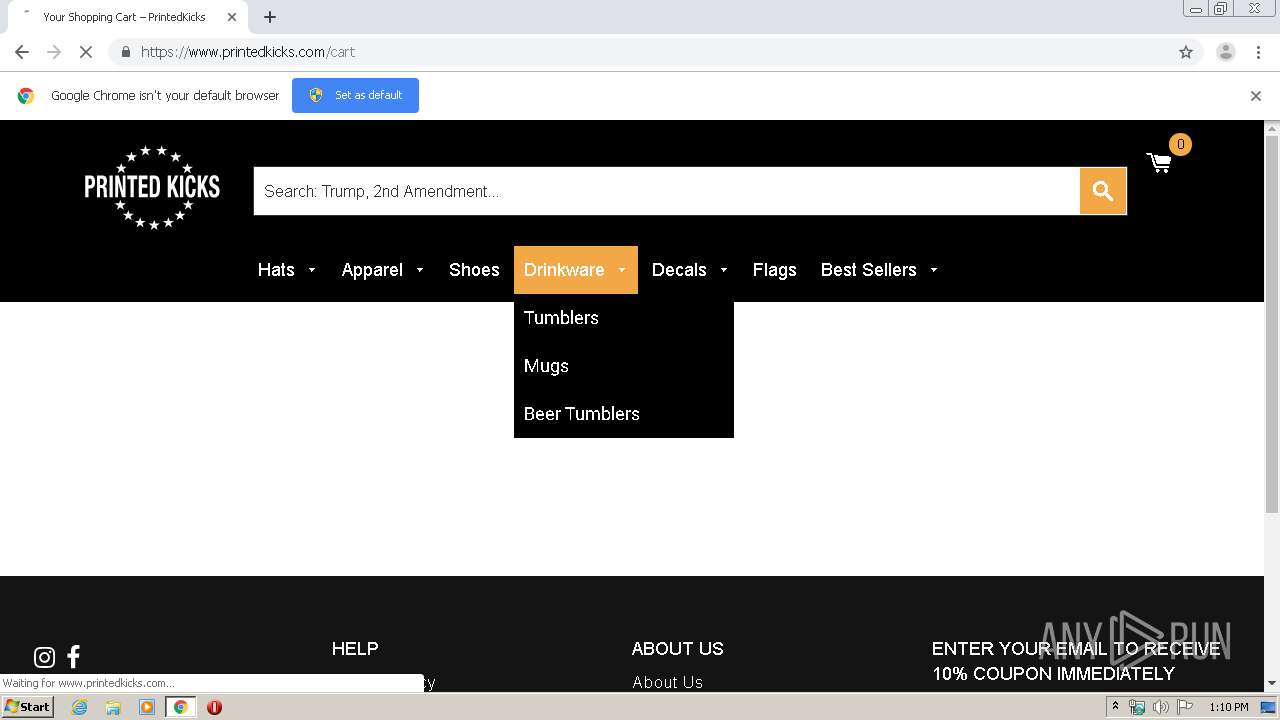Click Set as default button

tap(355, 96)
